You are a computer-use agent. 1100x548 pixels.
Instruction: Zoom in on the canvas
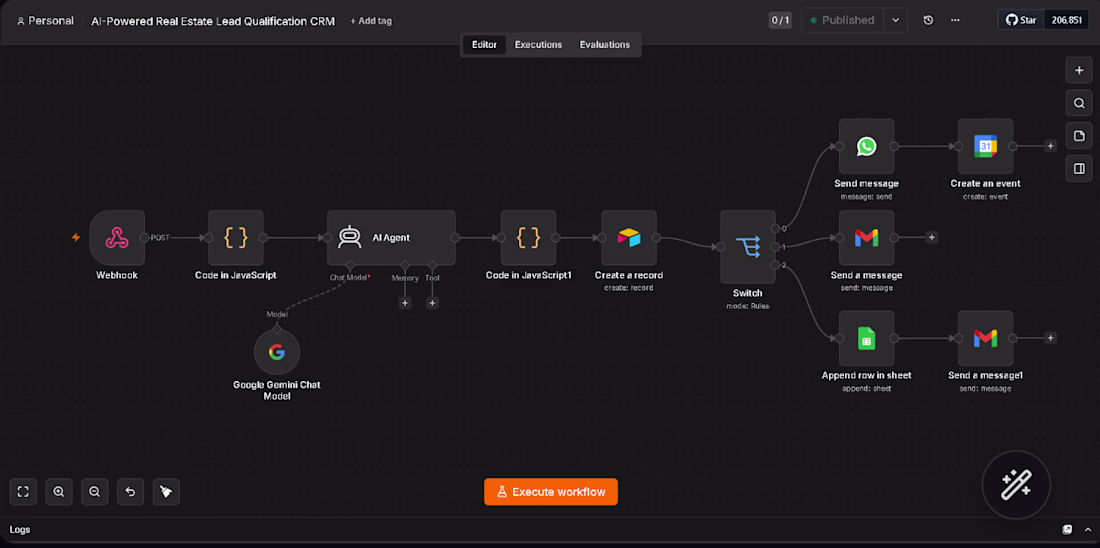click(x=59, y=492)
